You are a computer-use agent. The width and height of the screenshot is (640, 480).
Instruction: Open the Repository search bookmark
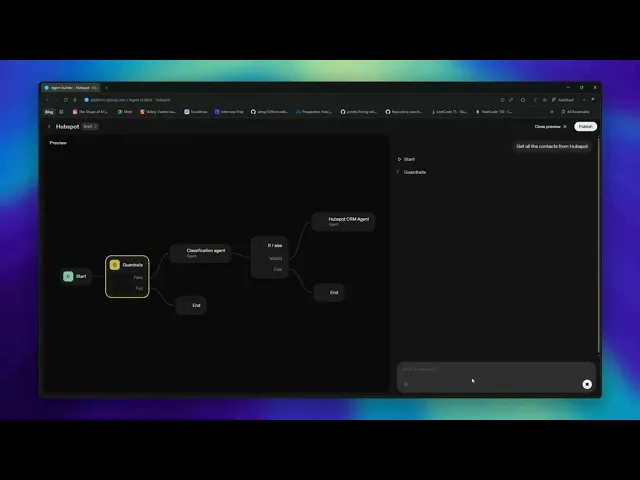(404, 112)
